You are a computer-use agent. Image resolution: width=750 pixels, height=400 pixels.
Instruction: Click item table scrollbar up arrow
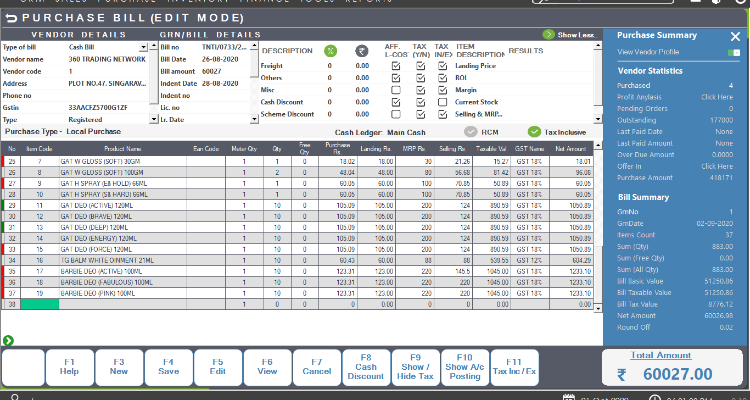click(598, 145)
